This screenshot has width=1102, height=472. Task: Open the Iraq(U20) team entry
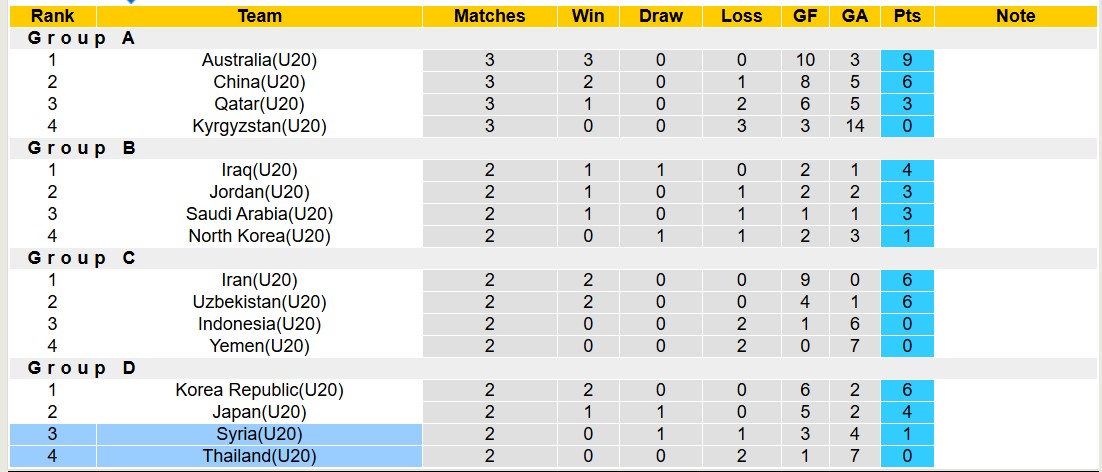(260, 170)
